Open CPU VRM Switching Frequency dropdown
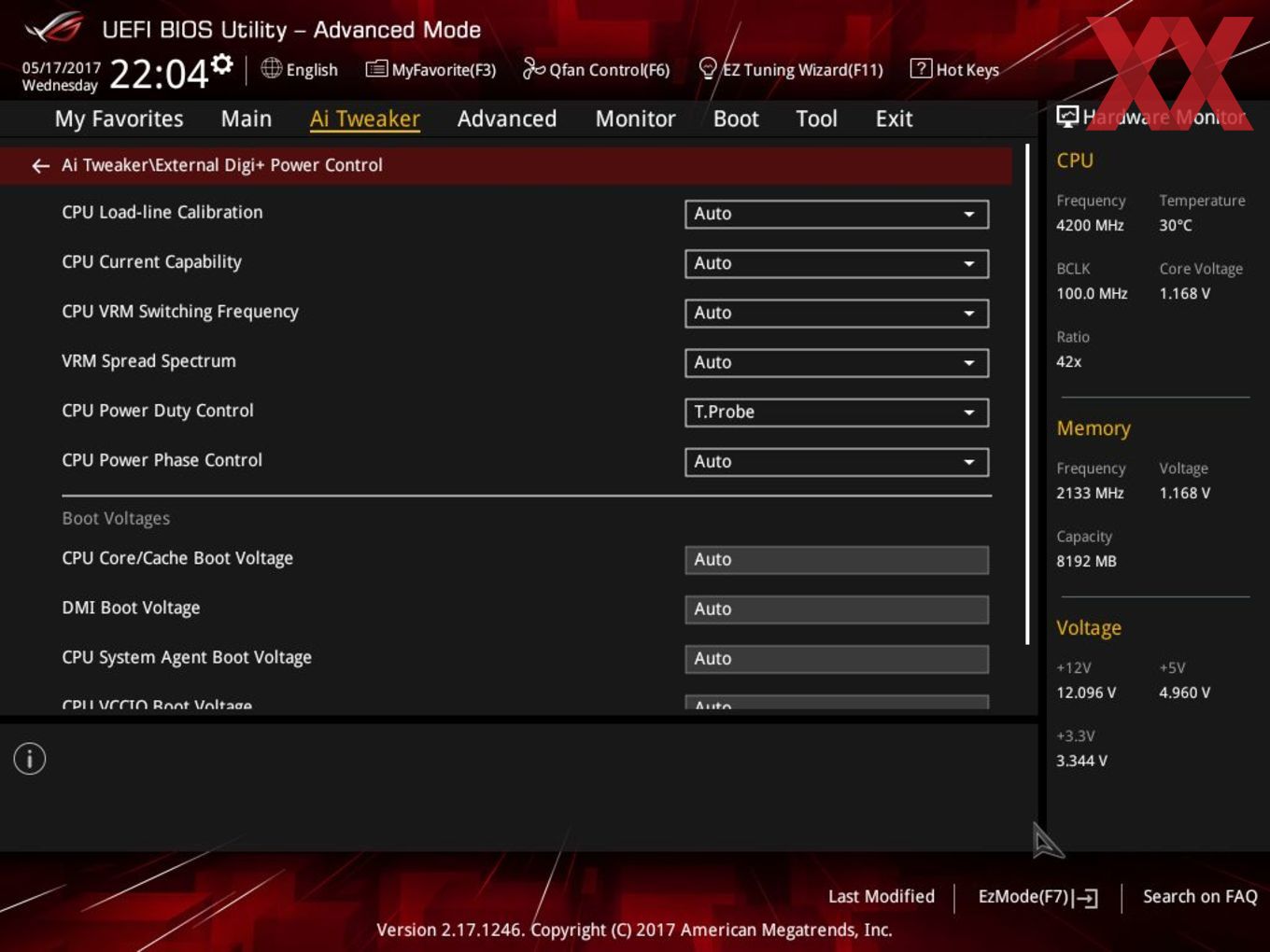 point(837,313)
